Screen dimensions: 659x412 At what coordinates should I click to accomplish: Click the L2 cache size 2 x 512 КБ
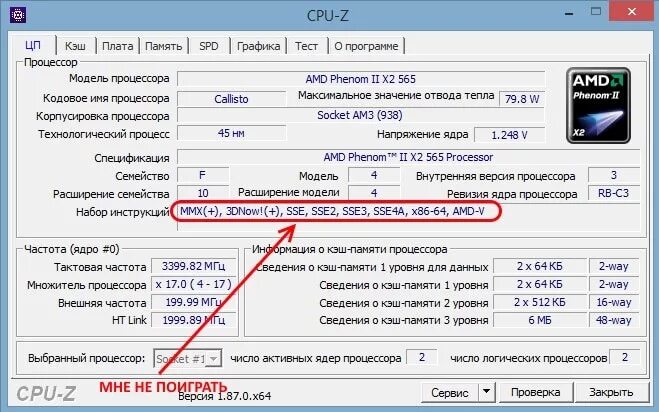[540, 302]
